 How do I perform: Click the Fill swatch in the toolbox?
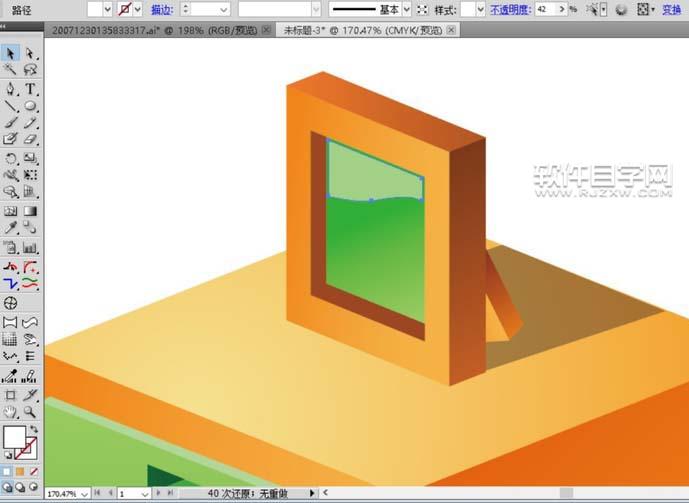click(15, 437)
